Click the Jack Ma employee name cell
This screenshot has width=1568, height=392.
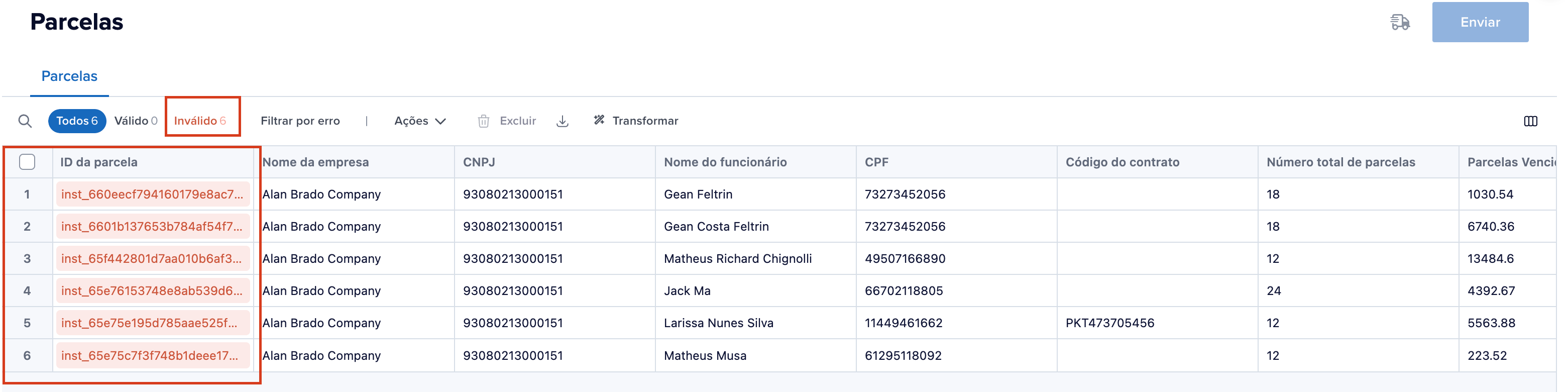pyautogui.click(x=687, y=291)
